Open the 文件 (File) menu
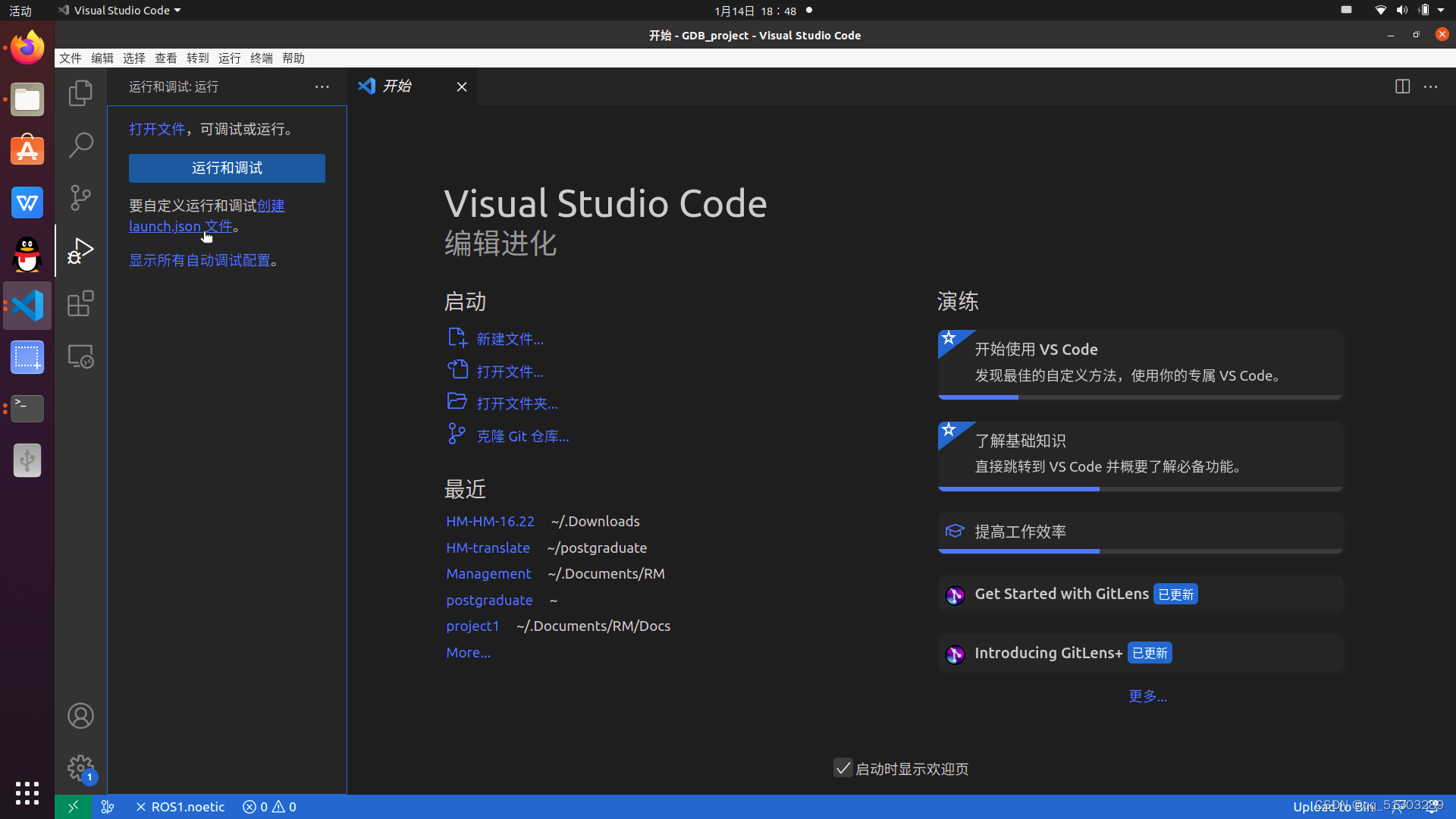This screenshot has height=819, width=1456. tap(71, 58)
